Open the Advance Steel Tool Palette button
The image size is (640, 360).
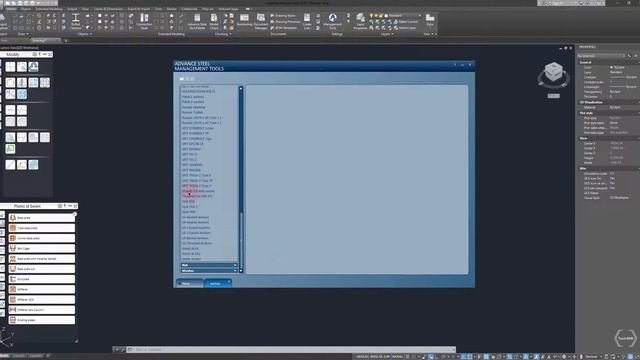click(197, 21)
